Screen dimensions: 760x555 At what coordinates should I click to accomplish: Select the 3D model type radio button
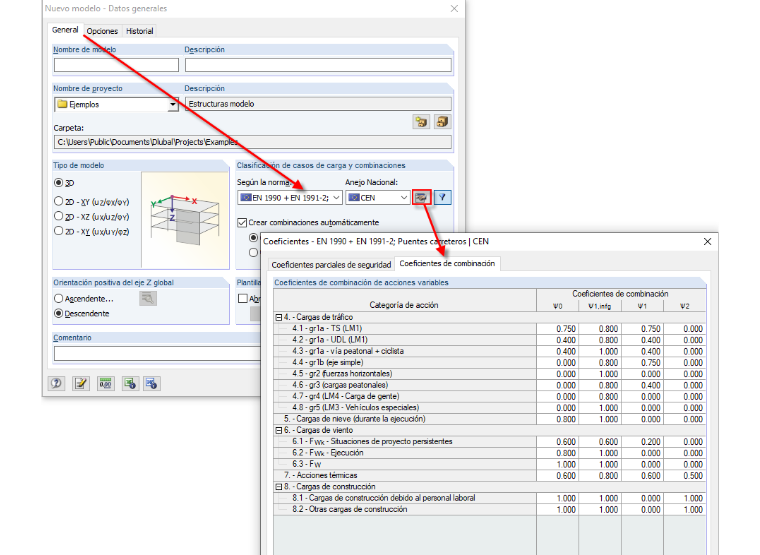click(x=59, y=183)
